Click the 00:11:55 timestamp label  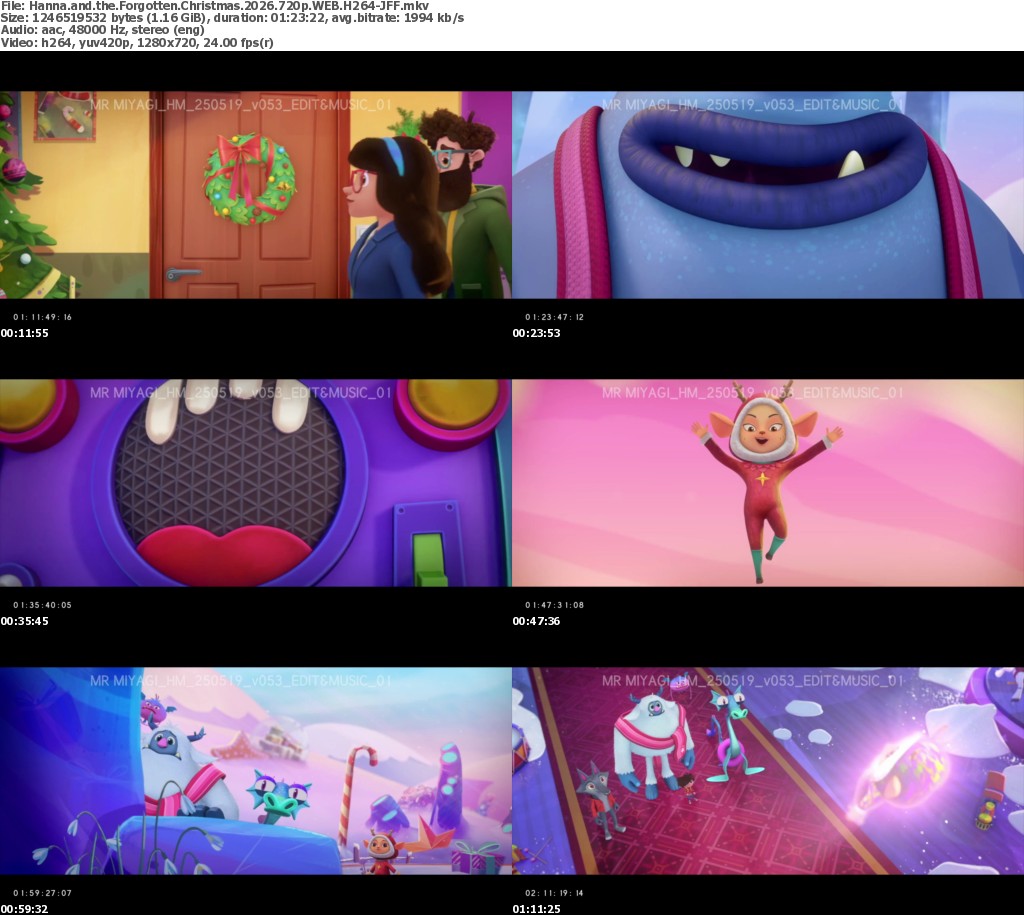(24, 333)
